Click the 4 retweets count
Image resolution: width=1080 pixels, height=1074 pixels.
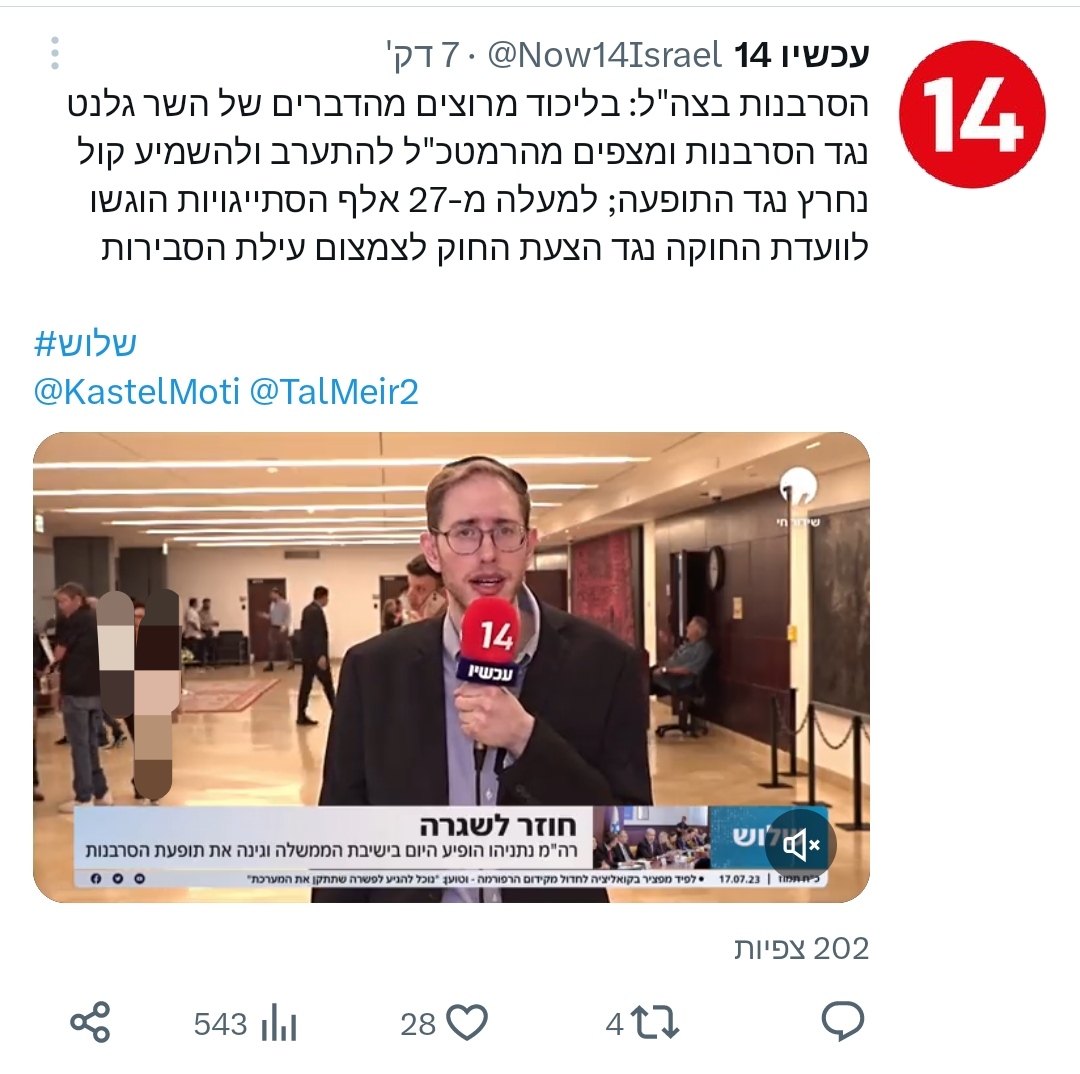tap(614, 1024)
